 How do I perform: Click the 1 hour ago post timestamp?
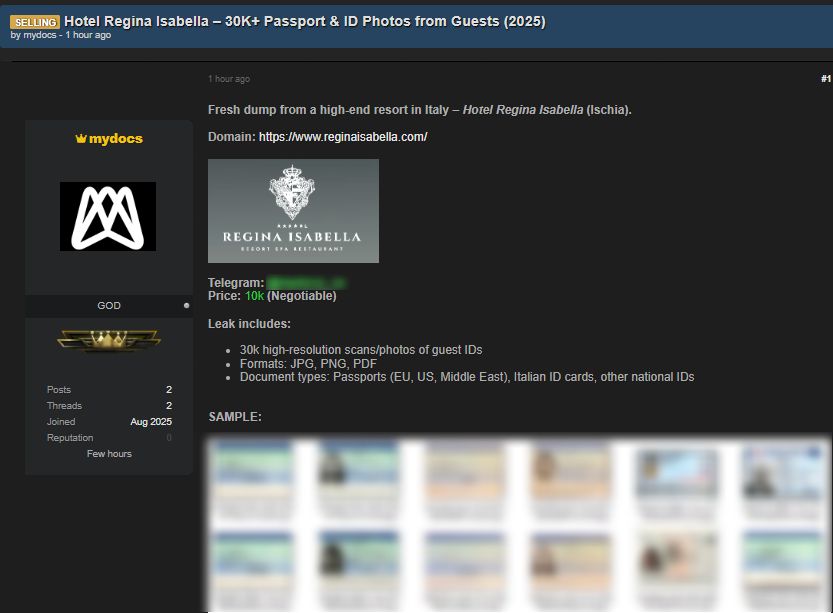pyautogui.click(x=229, y=79)
